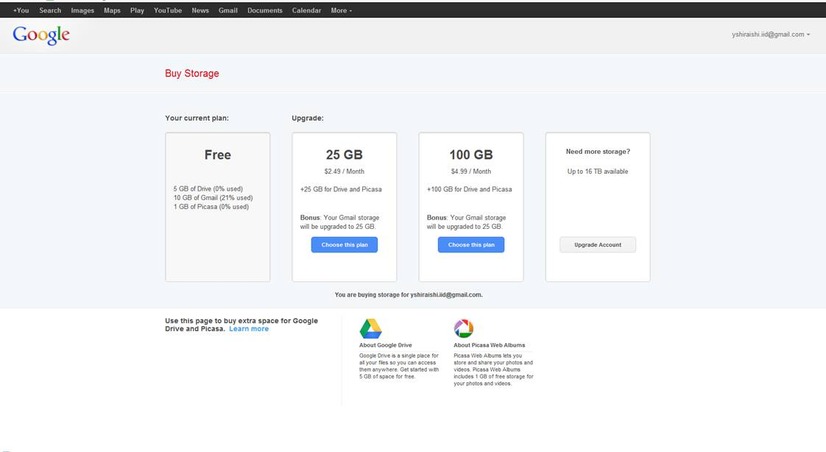Open News in top bar
The height and width of the screenshot is (452, 826).
pyautogui.click(x=200, y=10)
